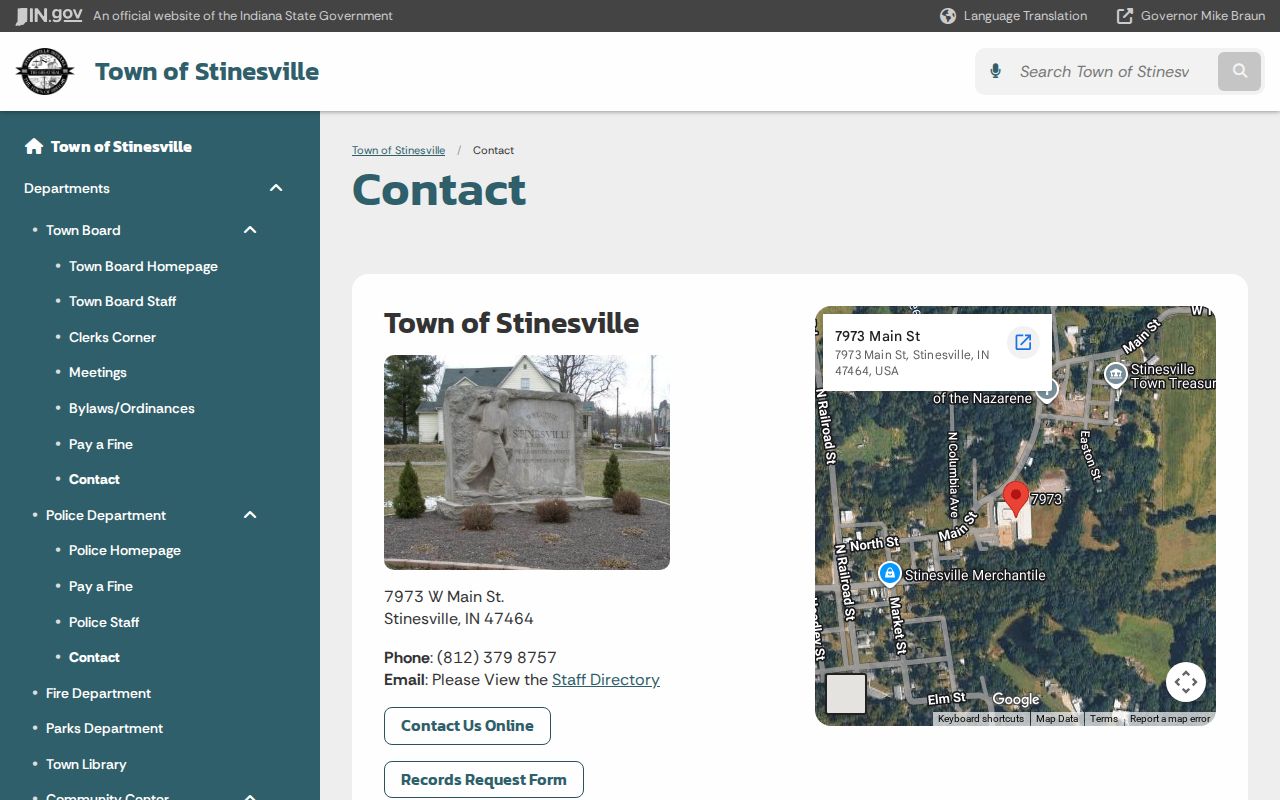Click the Language Translation link
Image resolution: width=1280 pixels, height=800 pixels.
[x=1025, y=16]
